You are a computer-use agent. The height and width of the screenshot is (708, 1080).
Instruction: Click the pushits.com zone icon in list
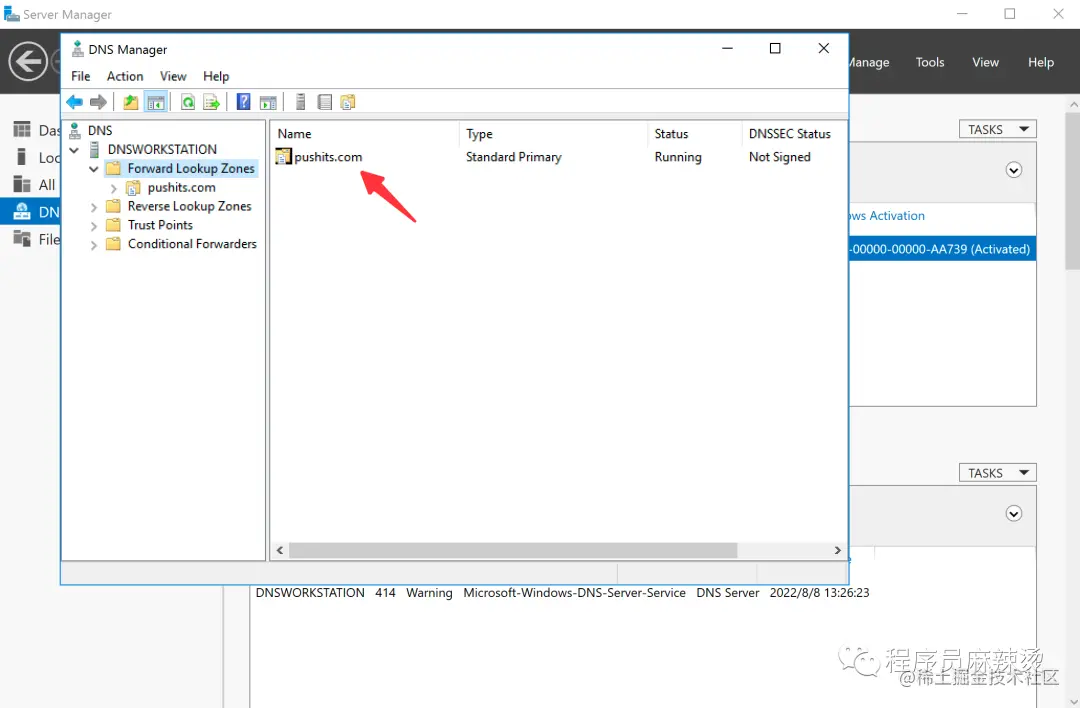pos(283,156)
